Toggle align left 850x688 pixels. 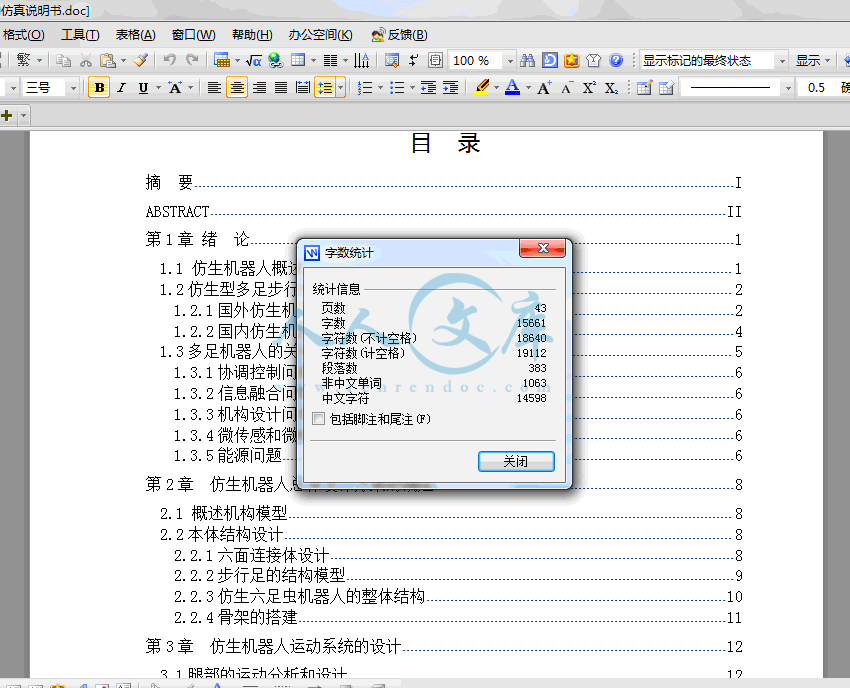point(214,87)
